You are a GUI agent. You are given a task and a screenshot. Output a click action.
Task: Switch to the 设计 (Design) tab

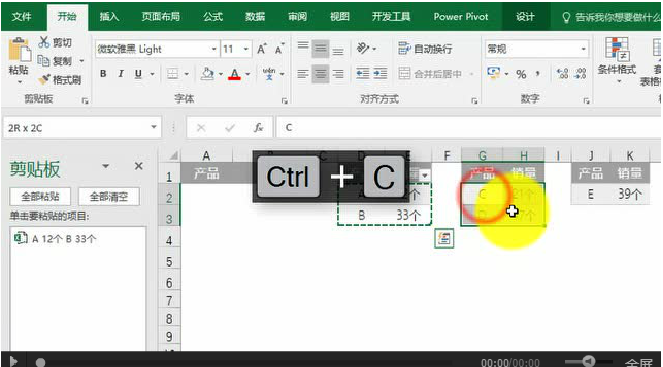pyautogui.click(x=525, y=17)
